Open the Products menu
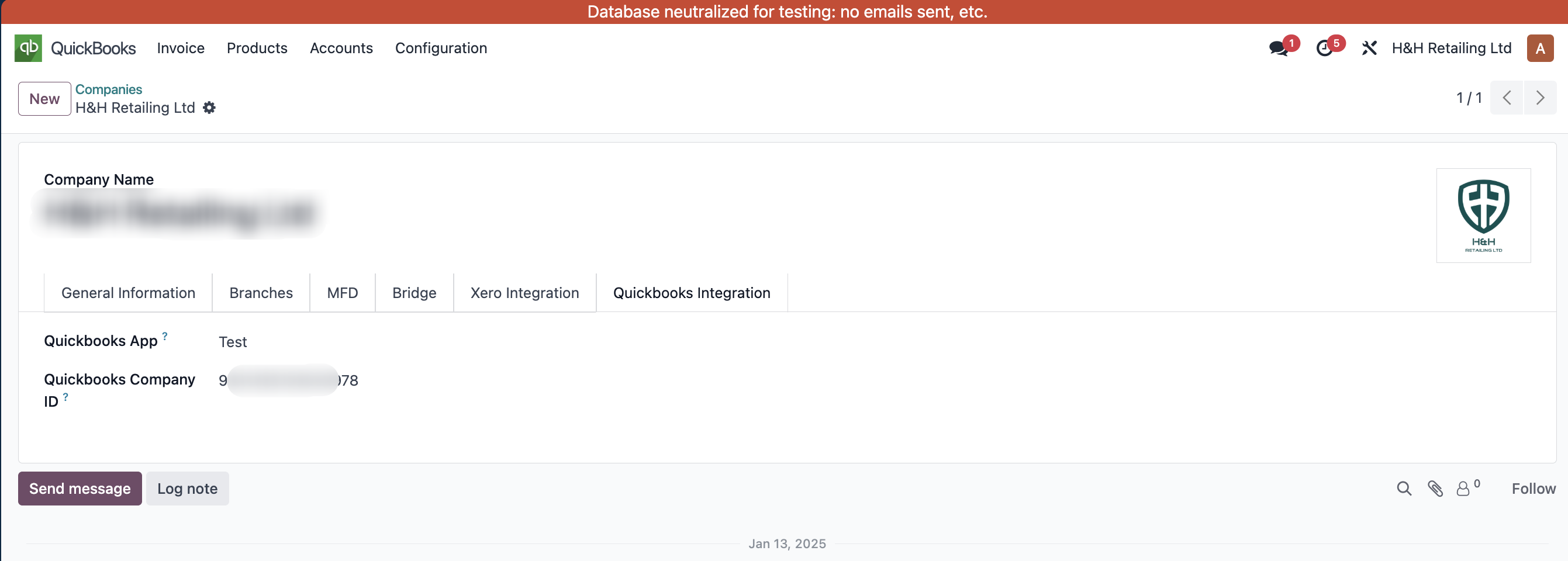 [257, 48]
